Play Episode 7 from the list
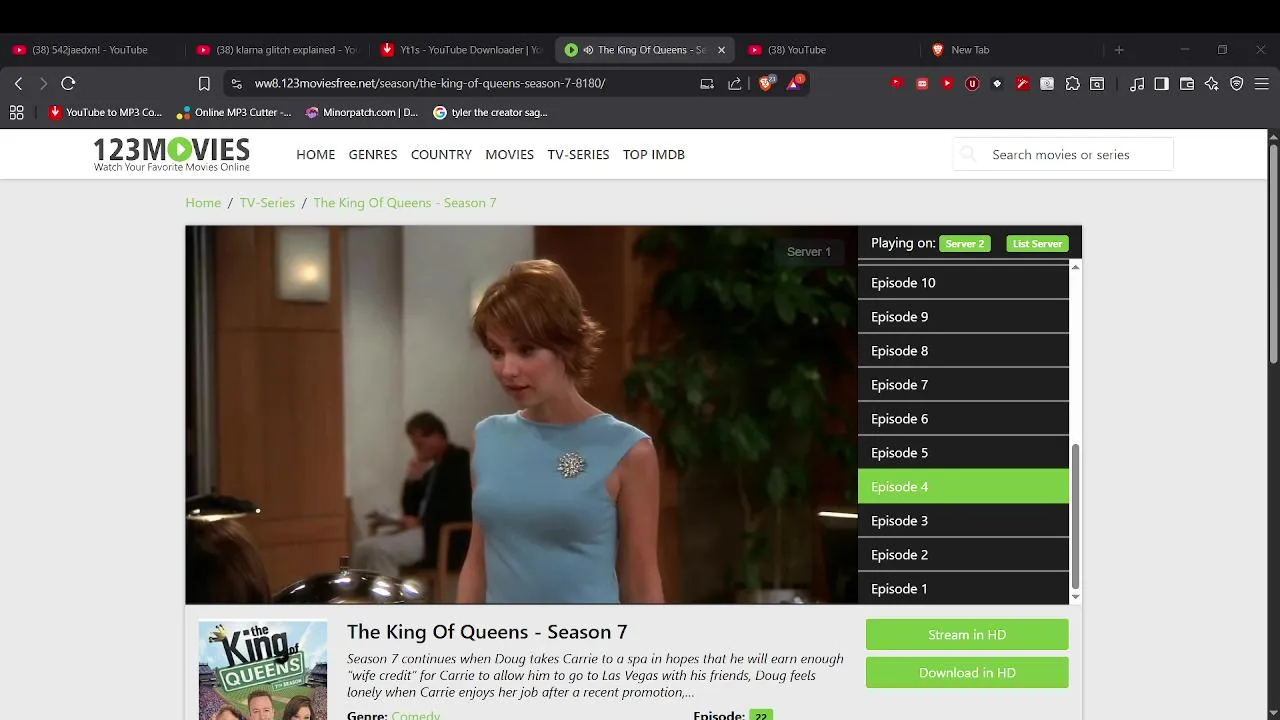1280x720 pixels. coord(963,385)
